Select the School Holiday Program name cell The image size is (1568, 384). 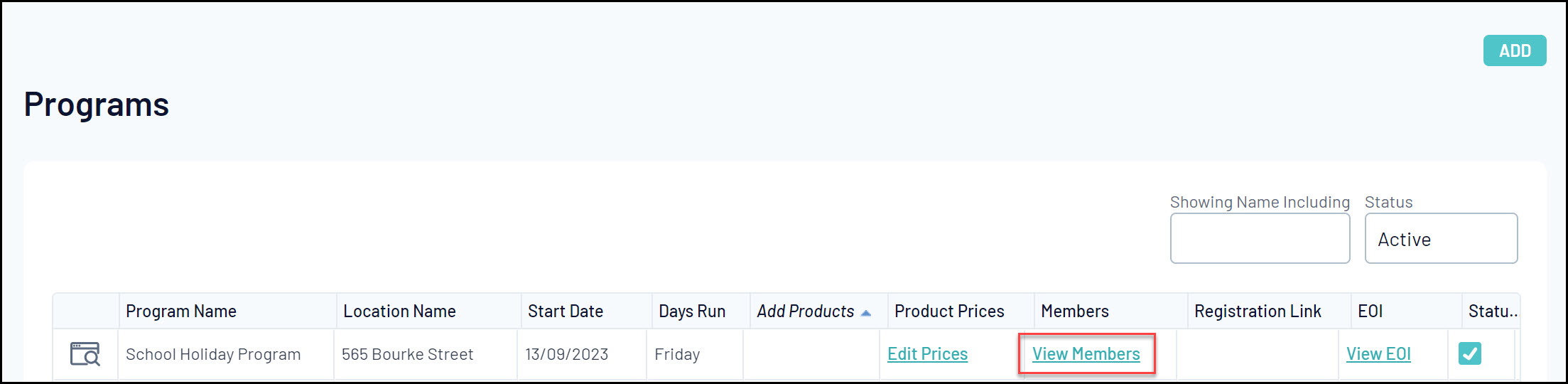point(213,354)
